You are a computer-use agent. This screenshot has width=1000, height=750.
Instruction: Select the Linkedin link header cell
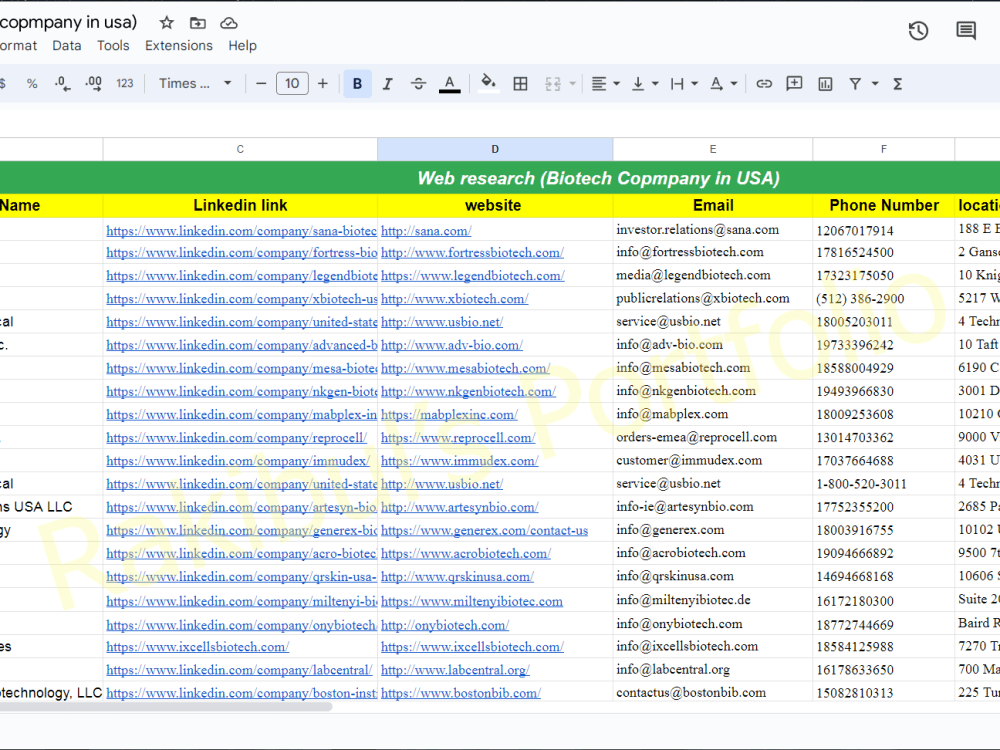240,205
